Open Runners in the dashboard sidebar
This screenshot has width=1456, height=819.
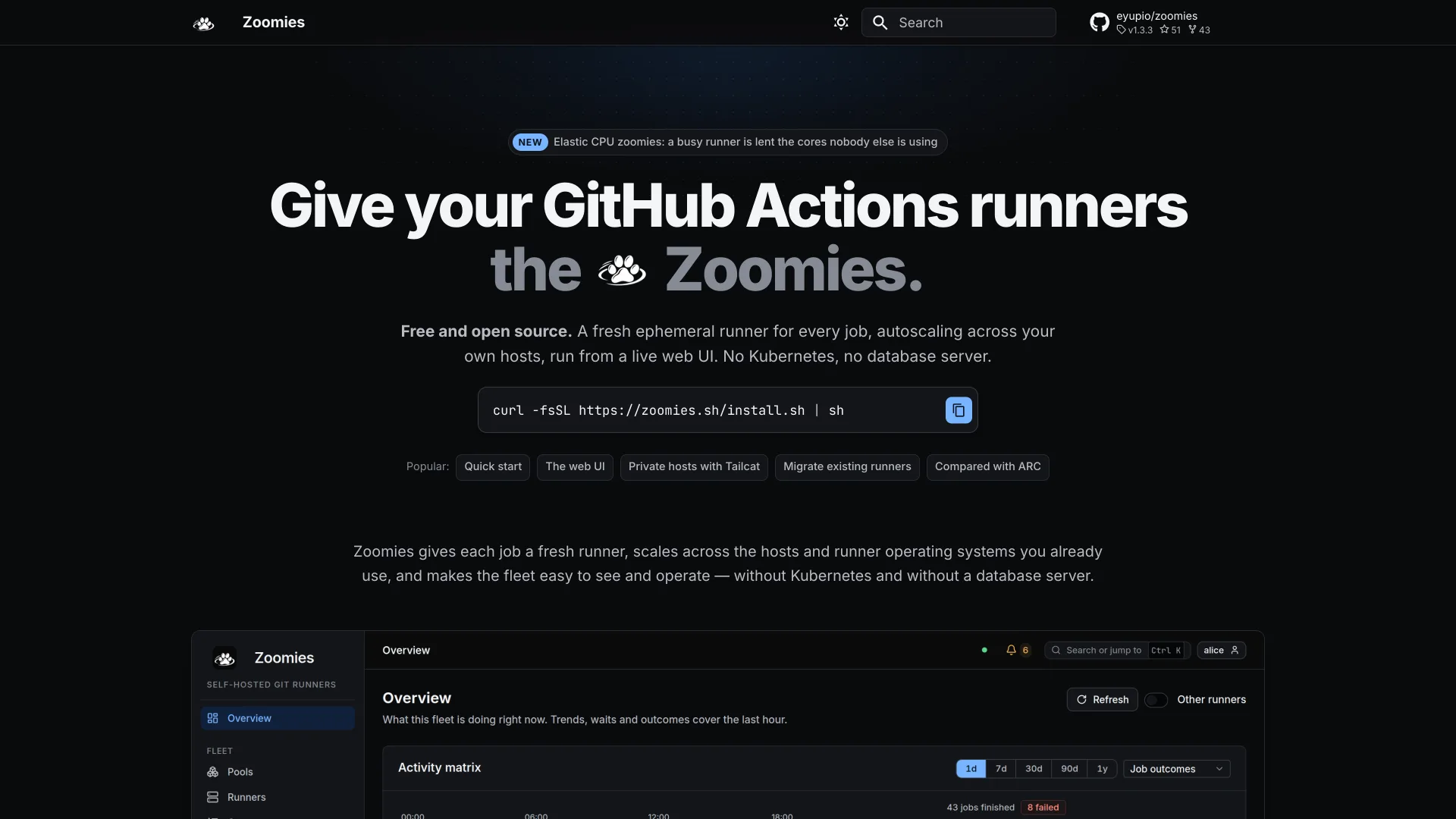tap(278, 798)
